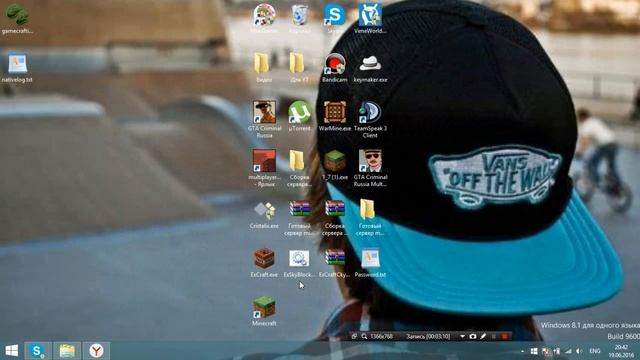Select the keymaker.exe hat icon
This screenshot has height=360, width=640.
(370, 64)
